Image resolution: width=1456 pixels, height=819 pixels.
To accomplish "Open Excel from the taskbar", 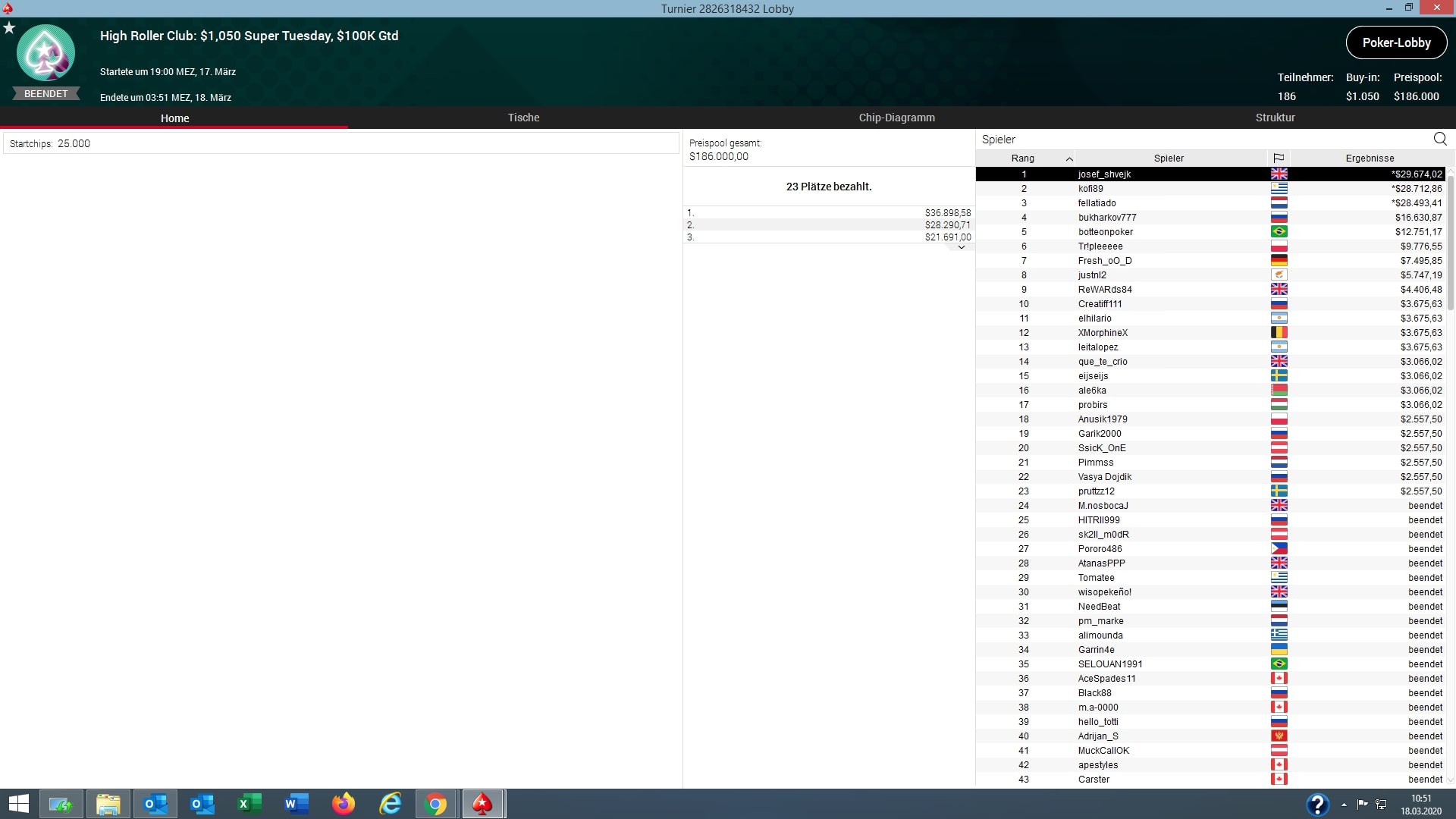I will coord(249,804).
